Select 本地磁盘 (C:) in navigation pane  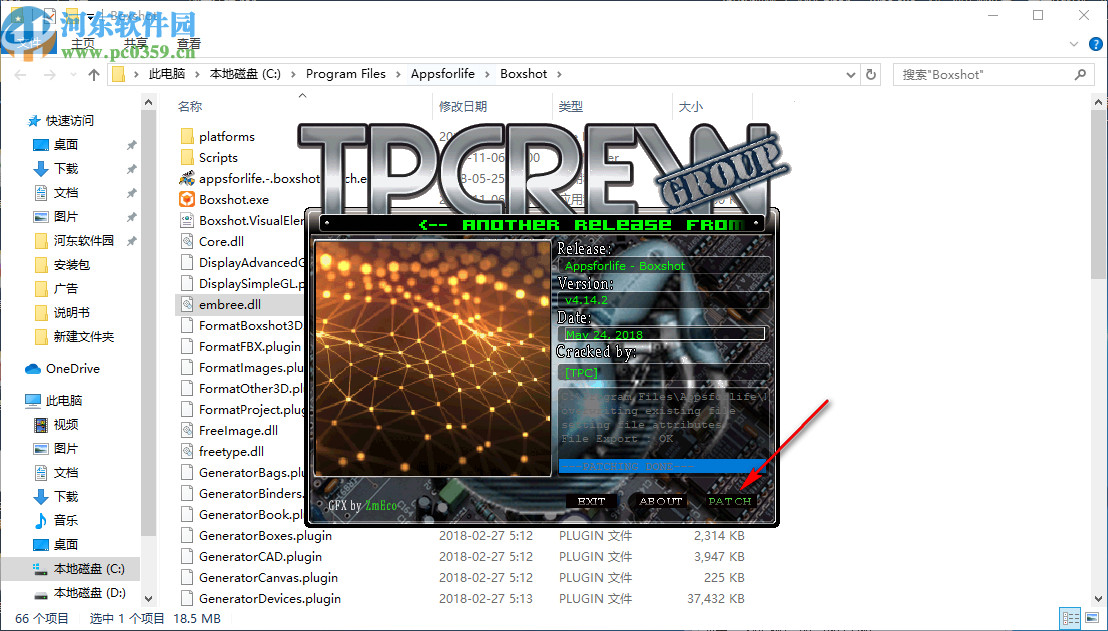[89, 569]
